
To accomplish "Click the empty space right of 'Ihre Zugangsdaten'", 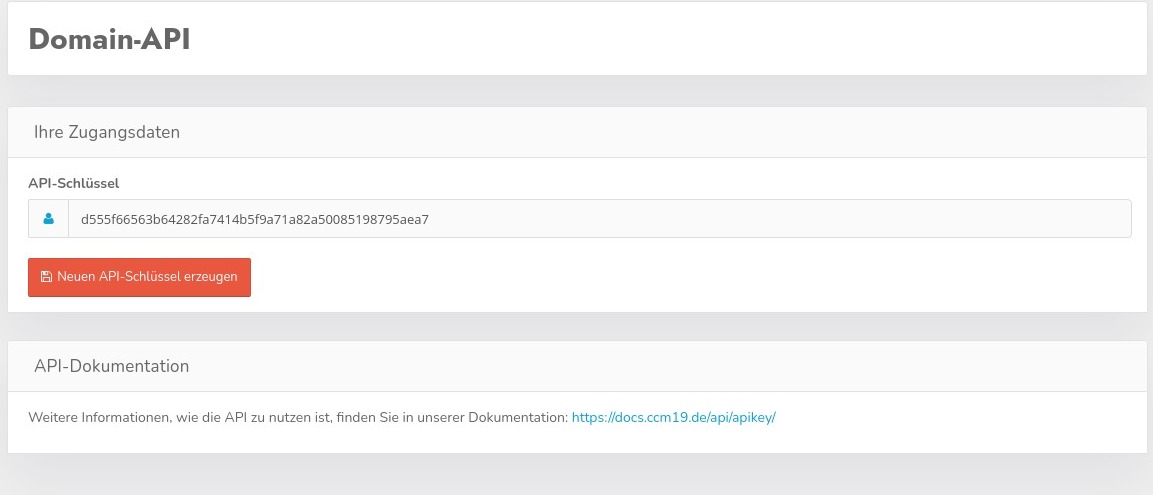I will 650,132.
